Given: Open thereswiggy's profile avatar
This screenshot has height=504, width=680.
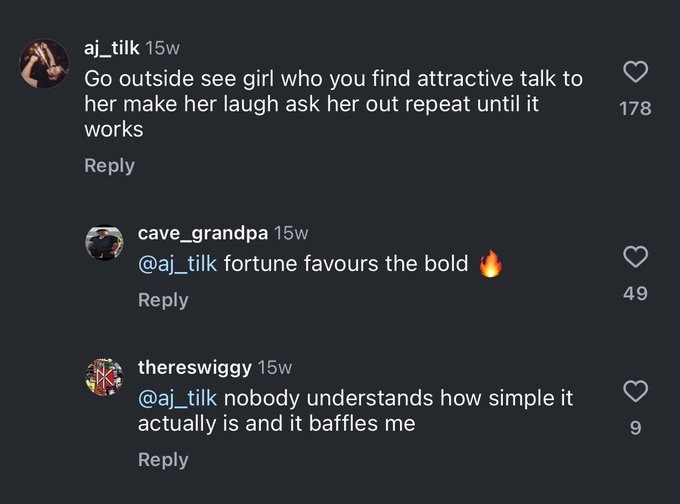Looking at the screenshot, I should point(104,377).
